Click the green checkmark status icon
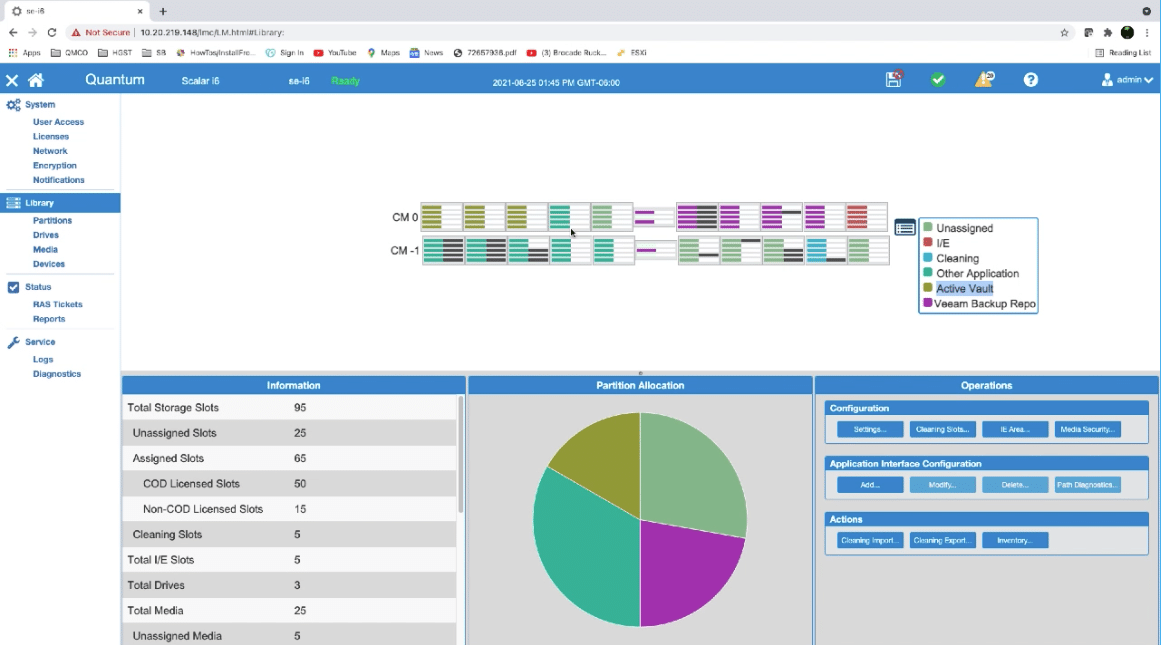This screenshot has height=645, width=1161. tap(938, 79)
